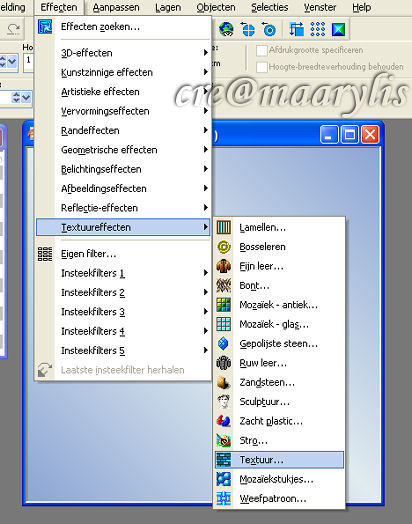The height and width of the screenshot is (524, 412).
Task: Select the Gepolijste steen… effect
Action: pos(279,344)
